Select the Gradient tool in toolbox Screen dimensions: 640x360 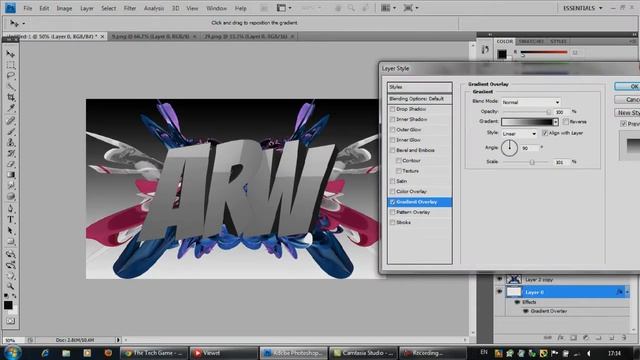[x=11, y=175]
